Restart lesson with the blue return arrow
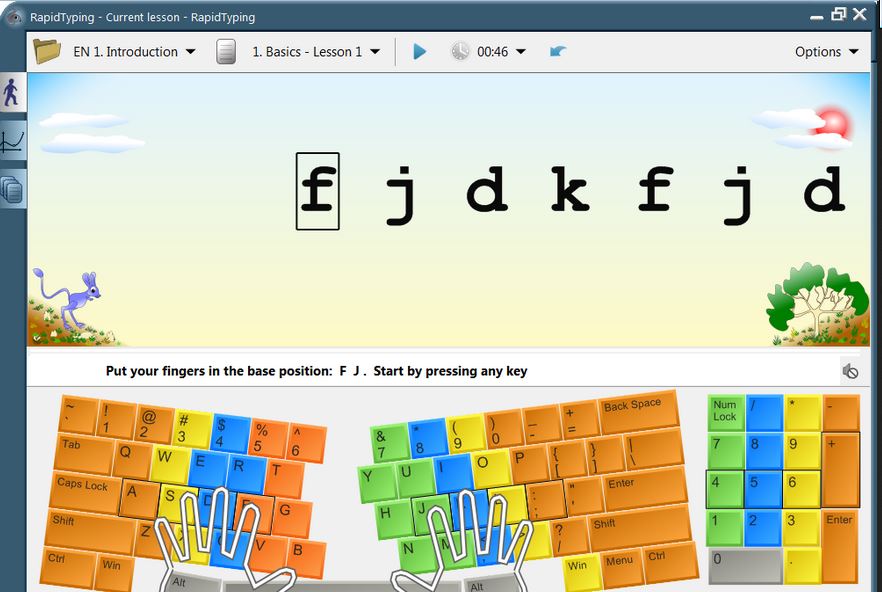882x592 pixels. pyautogui.click(x=557, y=52)
